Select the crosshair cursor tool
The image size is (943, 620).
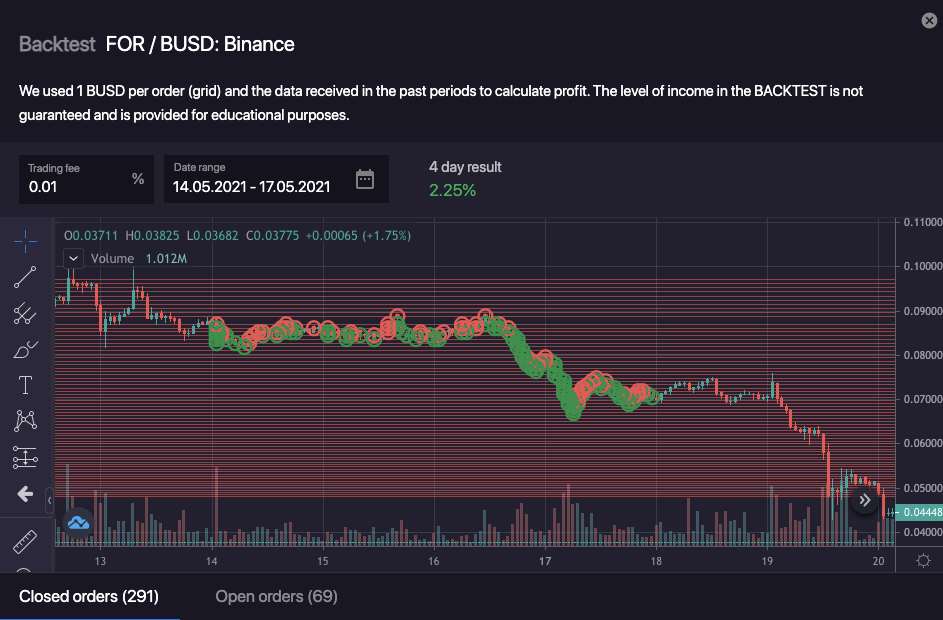(x=26, y=241)
